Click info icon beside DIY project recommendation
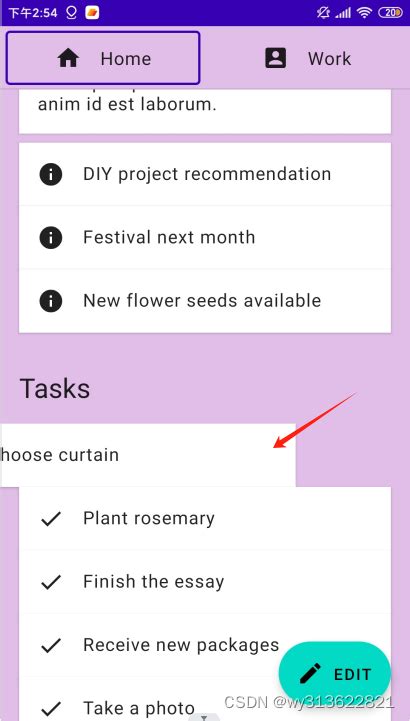The height and width of the screenshot is (721, 410). (51, 174)
